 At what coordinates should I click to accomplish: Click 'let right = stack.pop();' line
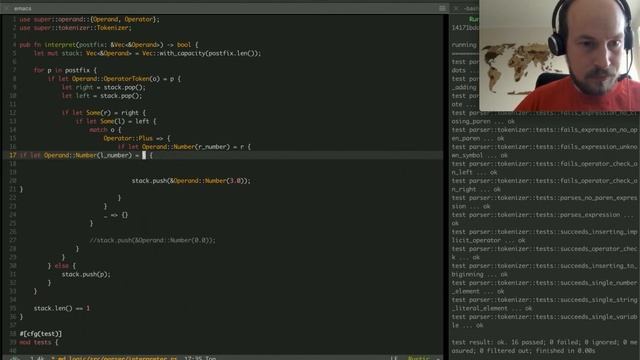pyautogui.click(x=104, y=87)
